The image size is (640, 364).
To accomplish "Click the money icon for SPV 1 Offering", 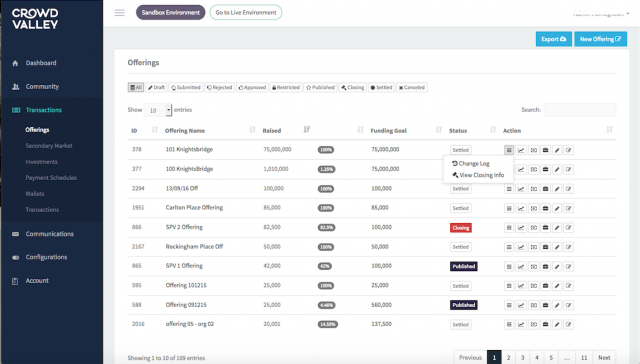I will point(533,266).
